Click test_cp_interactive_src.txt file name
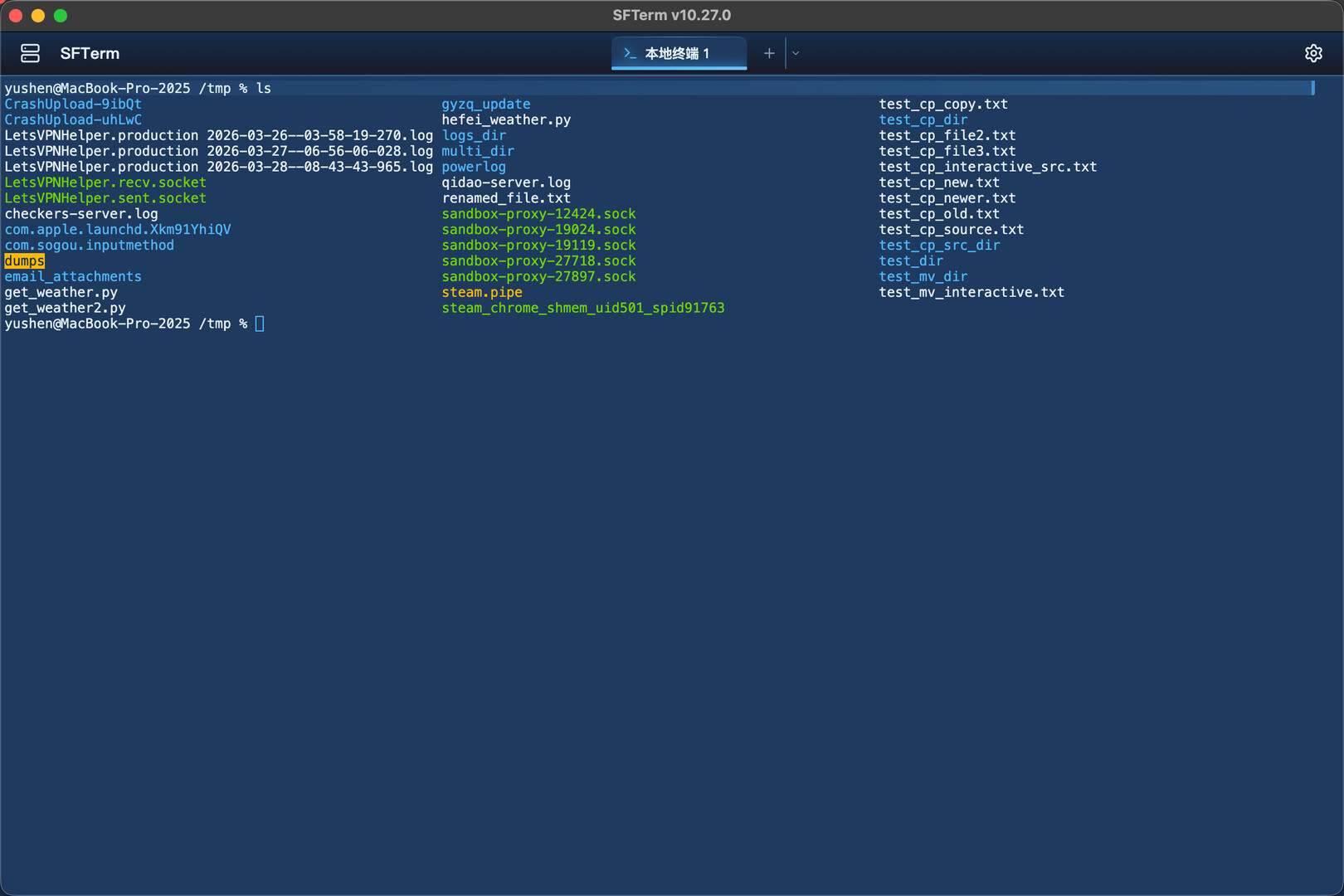Screen dimensions: 1344x896 pyautogui.click(x=988, y=167)
